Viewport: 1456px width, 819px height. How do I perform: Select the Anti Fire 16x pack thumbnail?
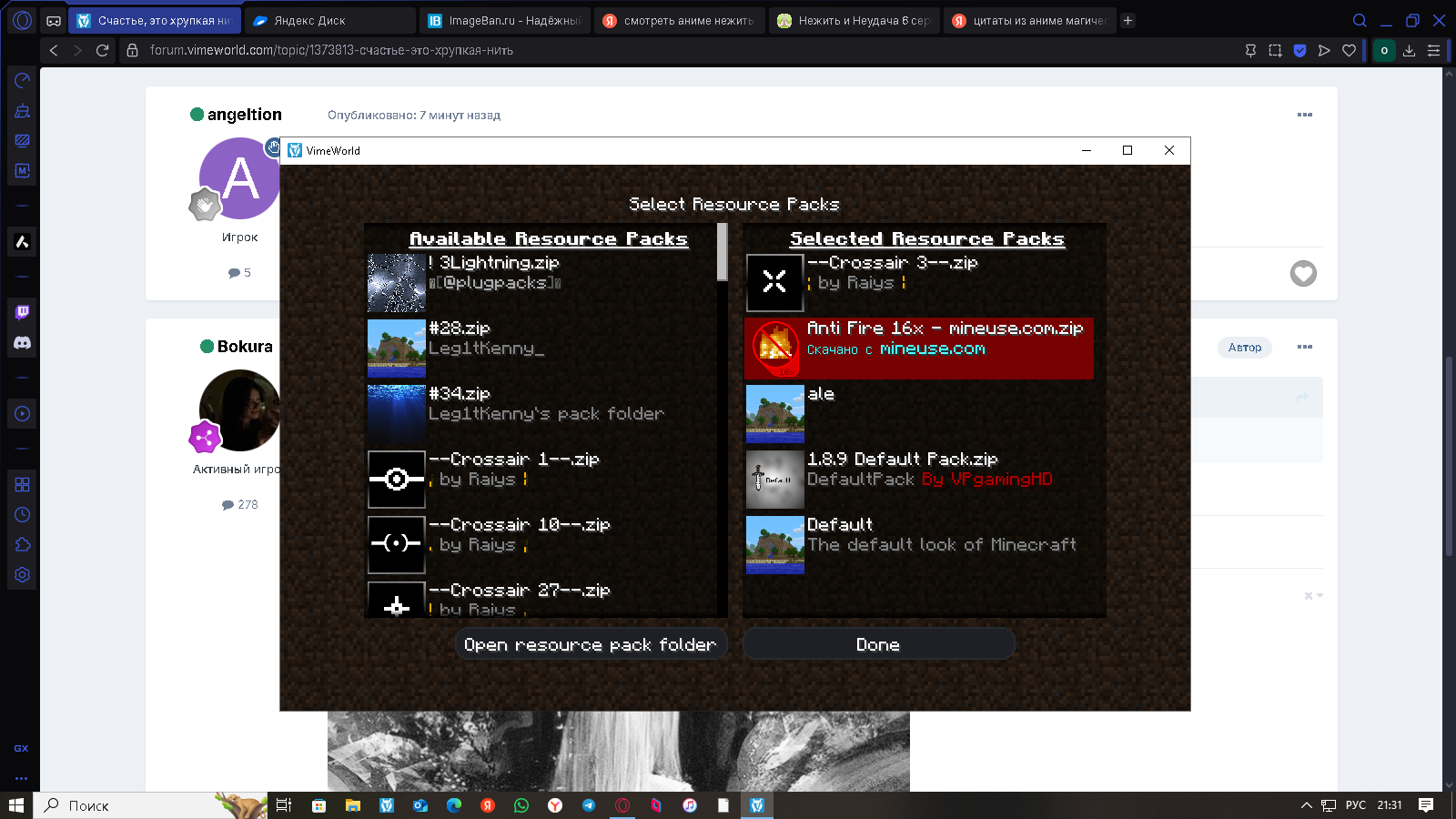point(775,349)
